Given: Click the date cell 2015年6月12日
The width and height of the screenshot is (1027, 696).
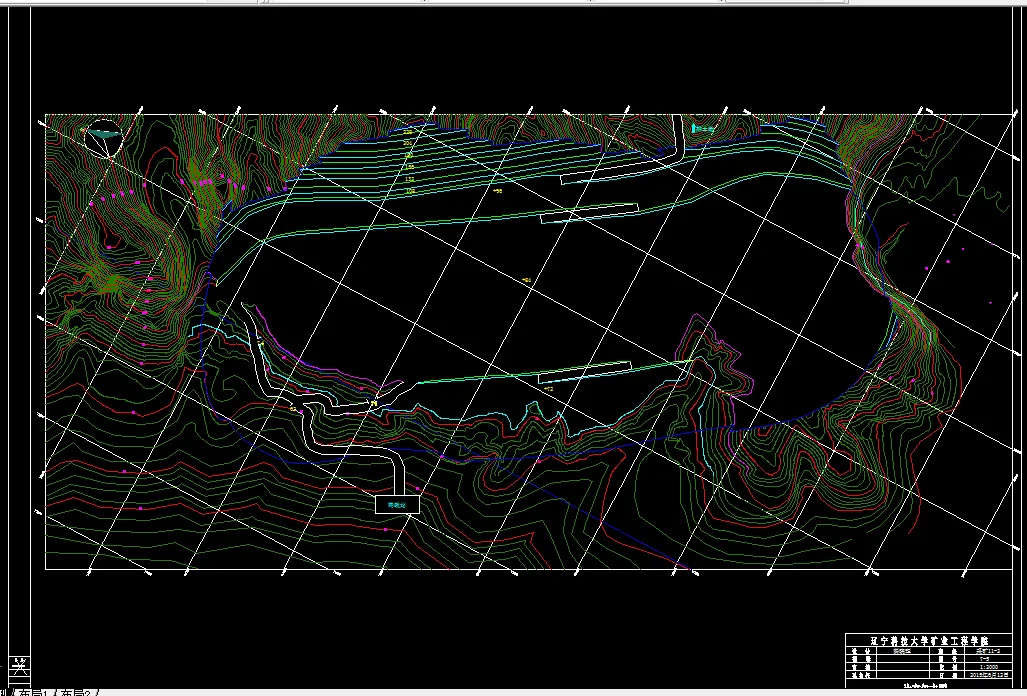Looking at the screenshot, I should coord(991,674).
